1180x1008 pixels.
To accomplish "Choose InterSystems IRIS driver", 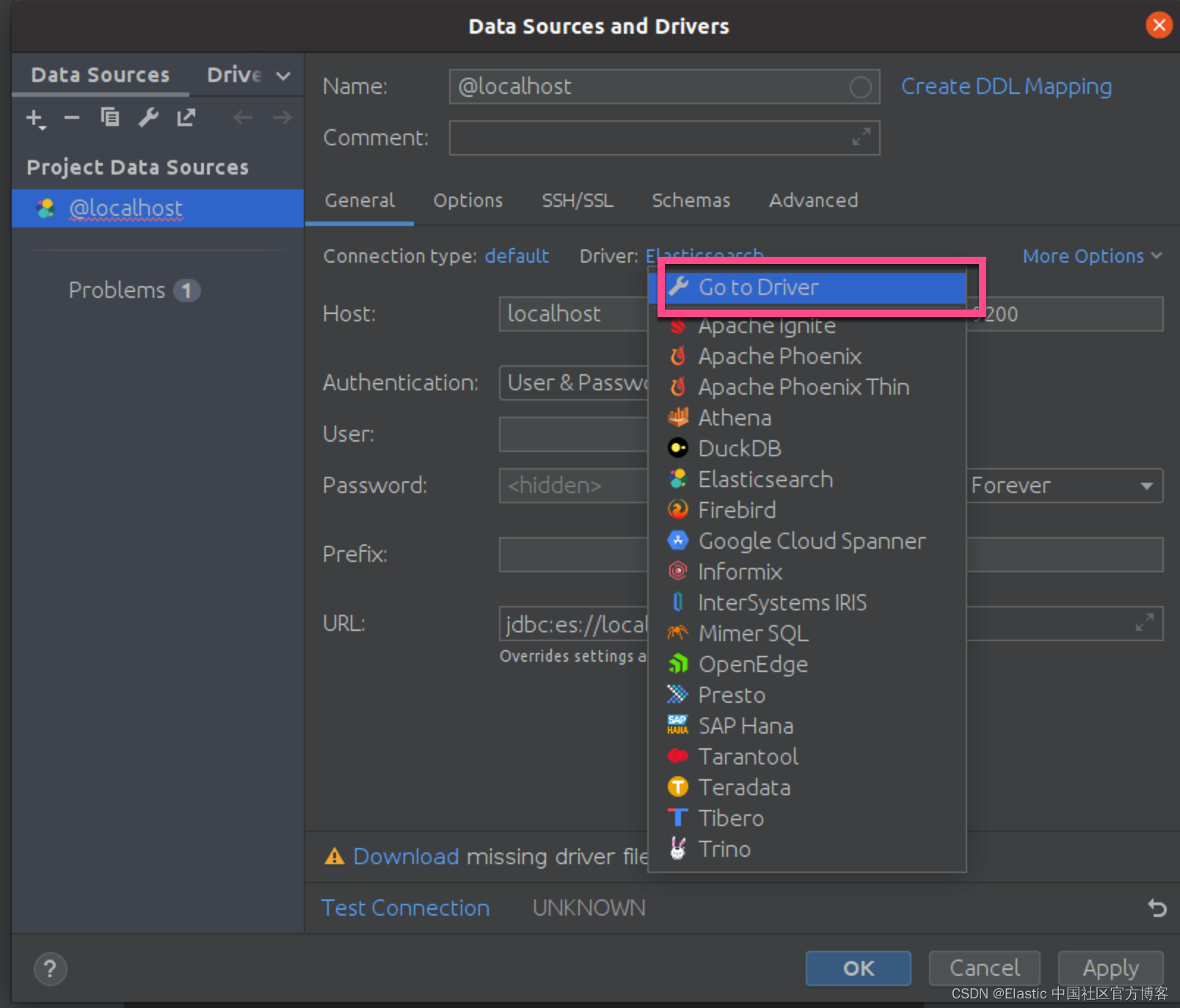I will tap(807, 603).
